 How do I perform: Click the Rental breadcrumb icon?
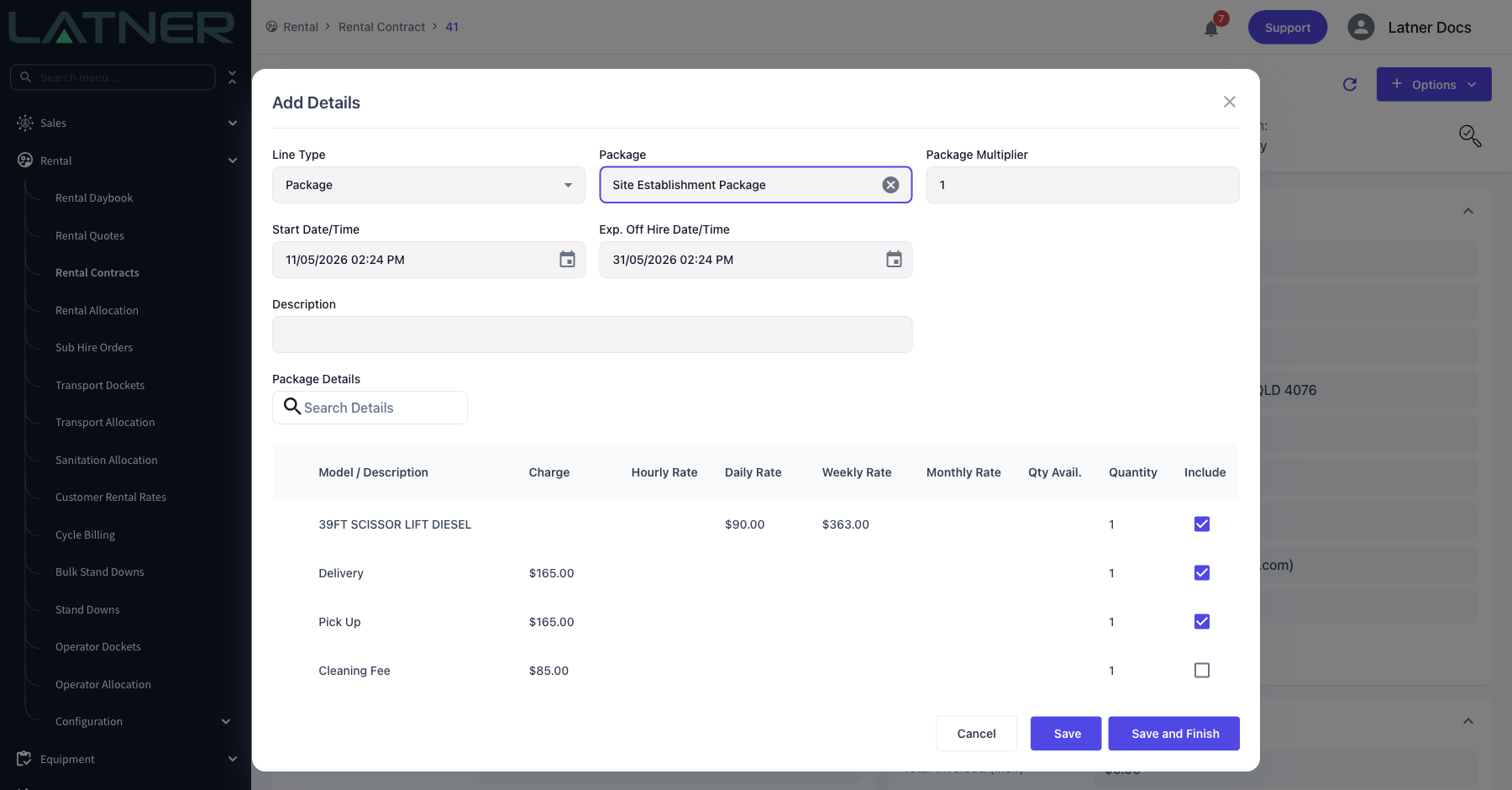pyautogui.click(x=271, y=27)
